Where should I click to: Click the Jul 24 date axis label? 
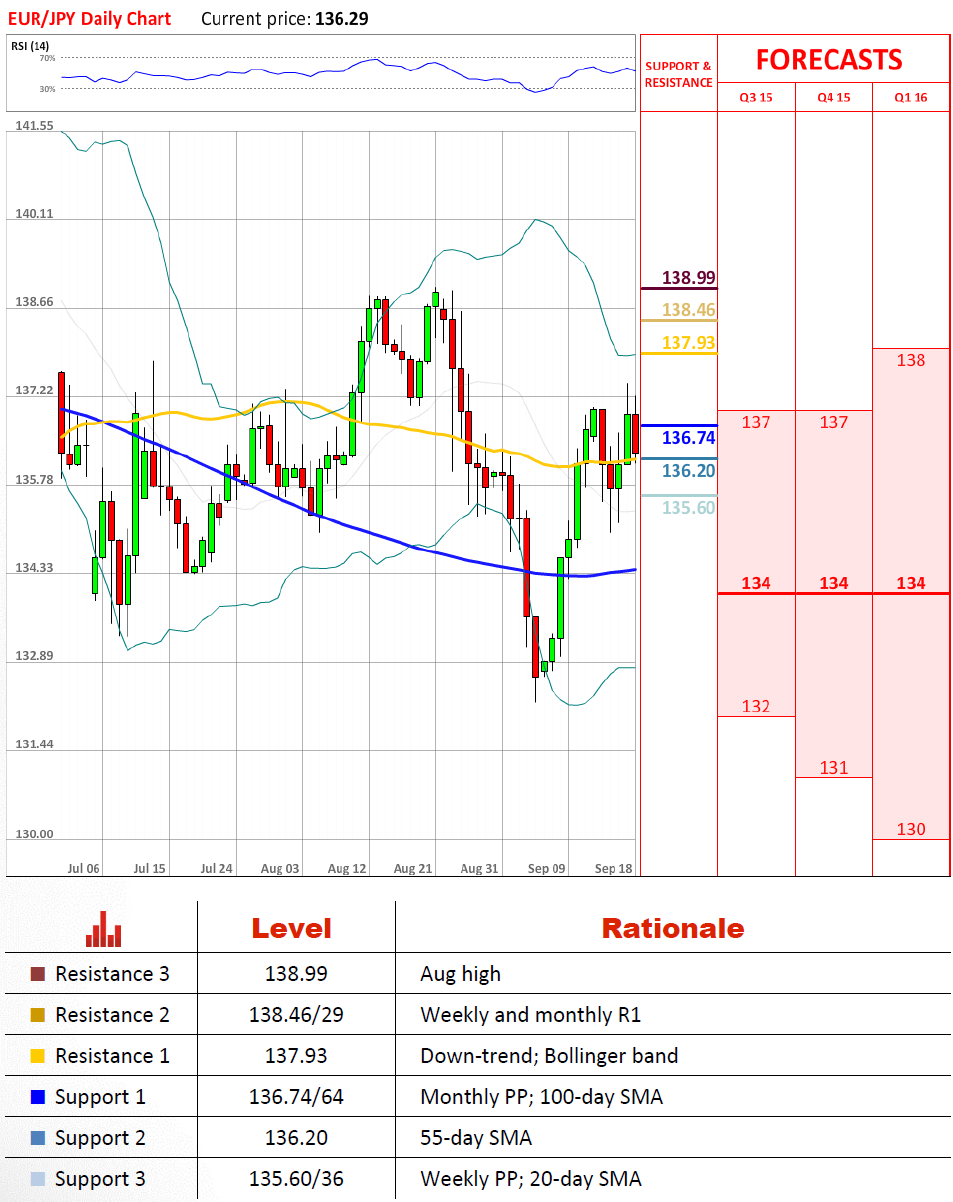coord(217,868)
